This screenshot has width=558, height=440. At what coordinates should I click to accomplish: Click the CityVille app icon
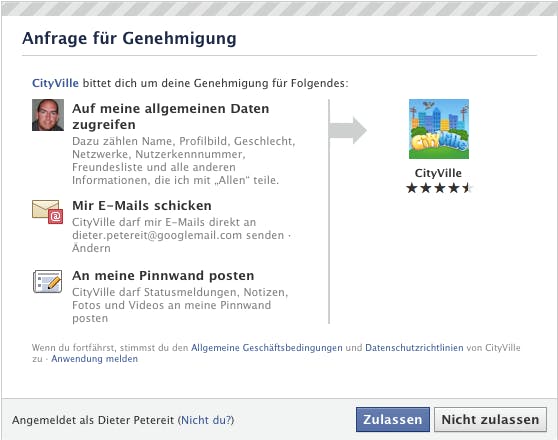click(439, 129)
